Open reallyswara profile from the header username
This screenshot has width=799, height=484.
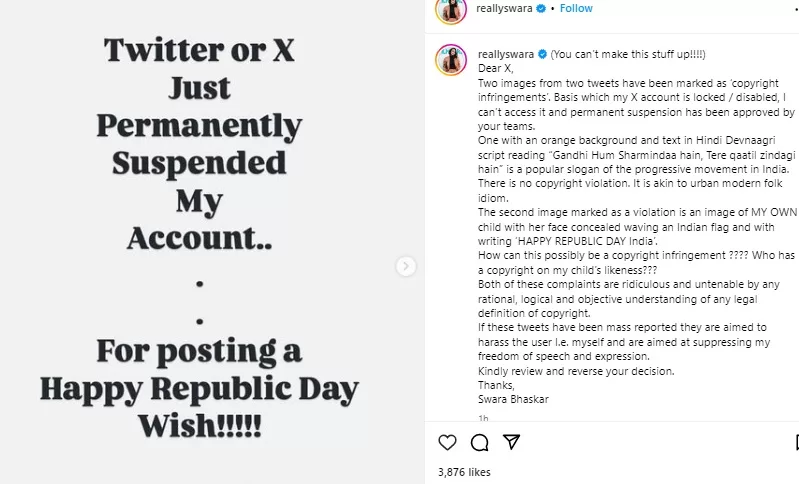[504, 9]
